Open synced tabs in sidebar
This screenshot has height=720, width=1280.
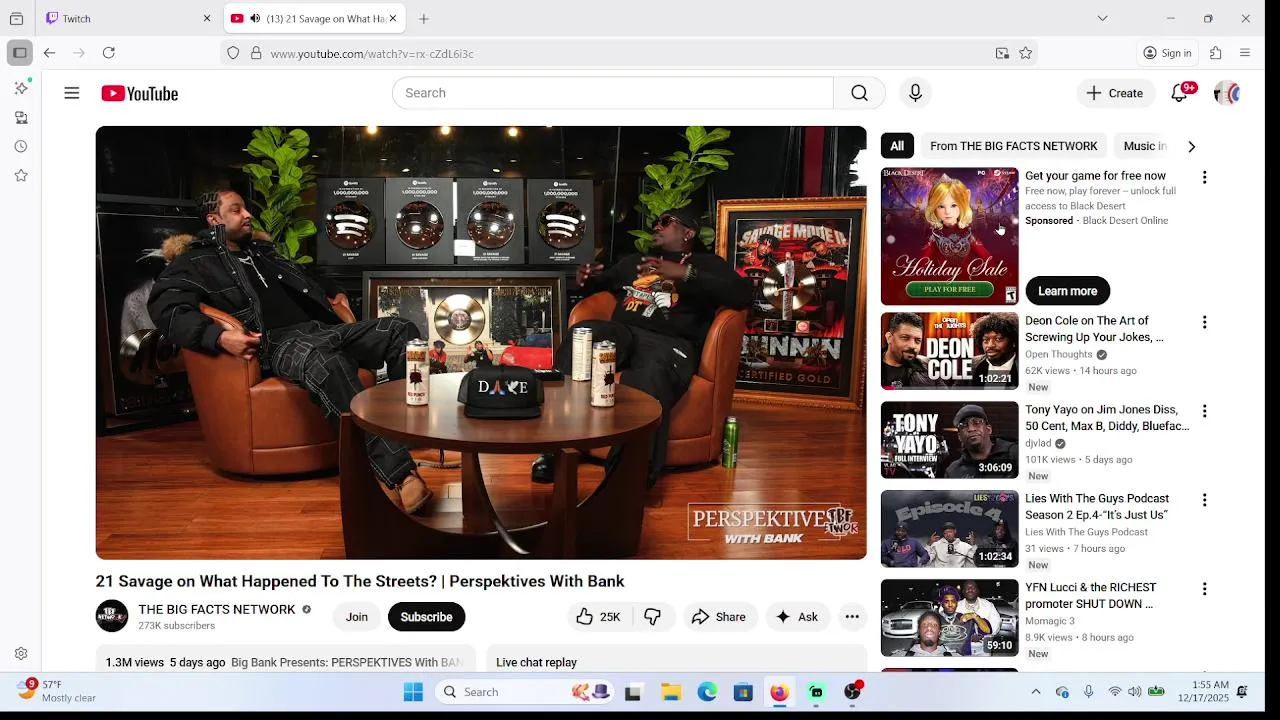[x=21, y=117]
